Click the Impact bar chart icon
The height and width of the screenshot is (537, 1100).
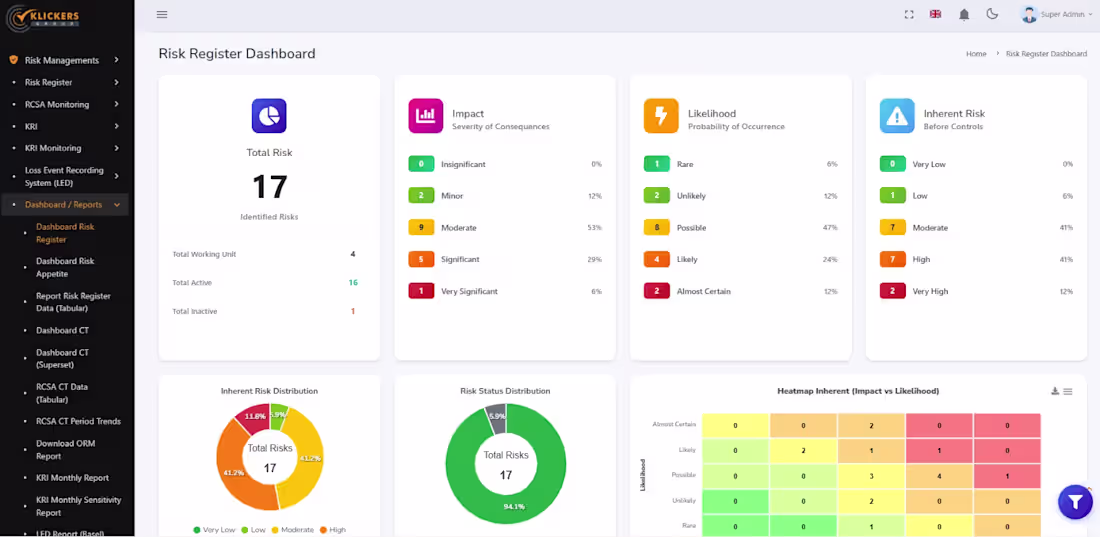click(x=426, y=116)
